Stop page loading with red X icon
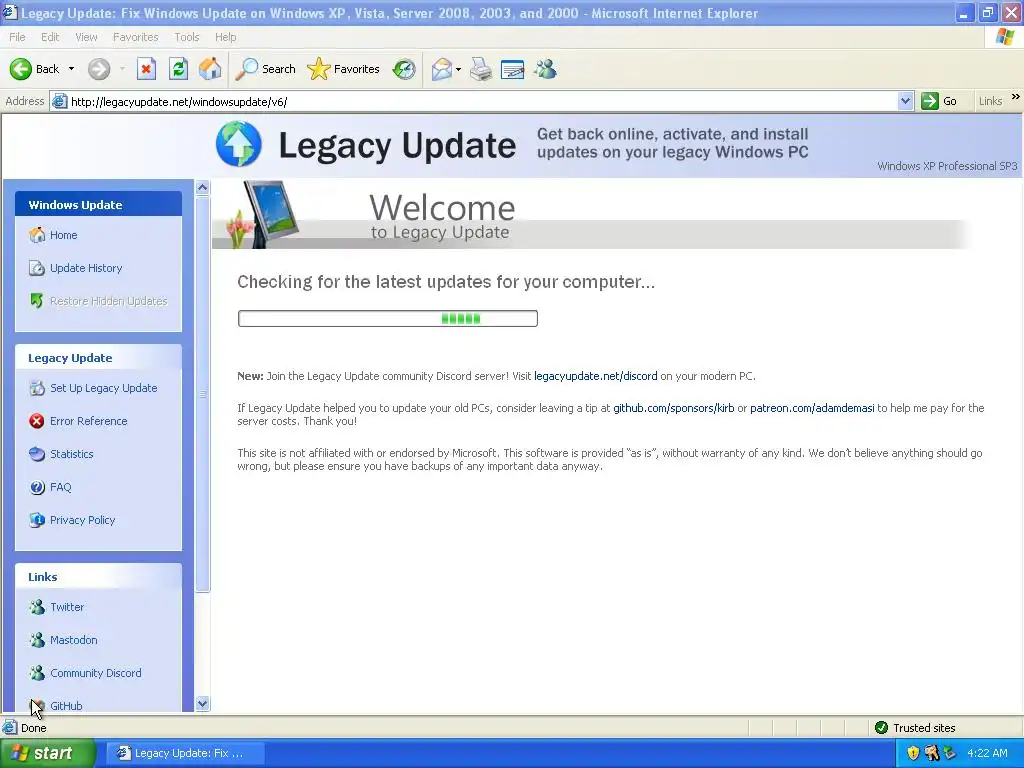 pos(146,69)
